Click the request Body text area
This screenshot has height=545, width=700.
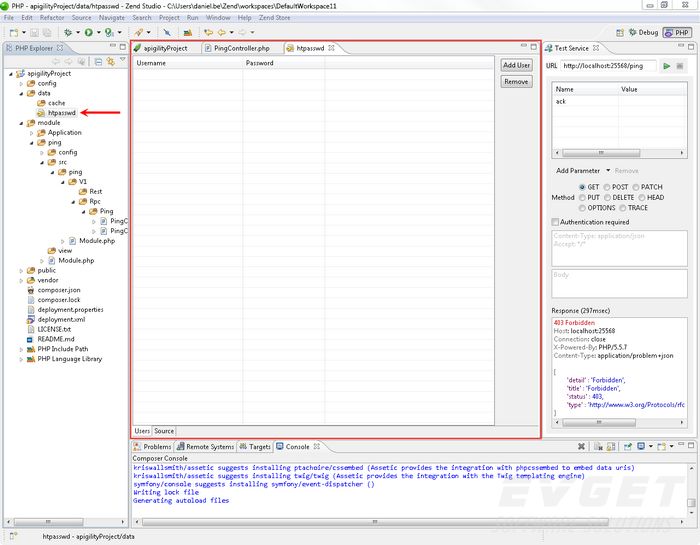[x=619, y=283]
